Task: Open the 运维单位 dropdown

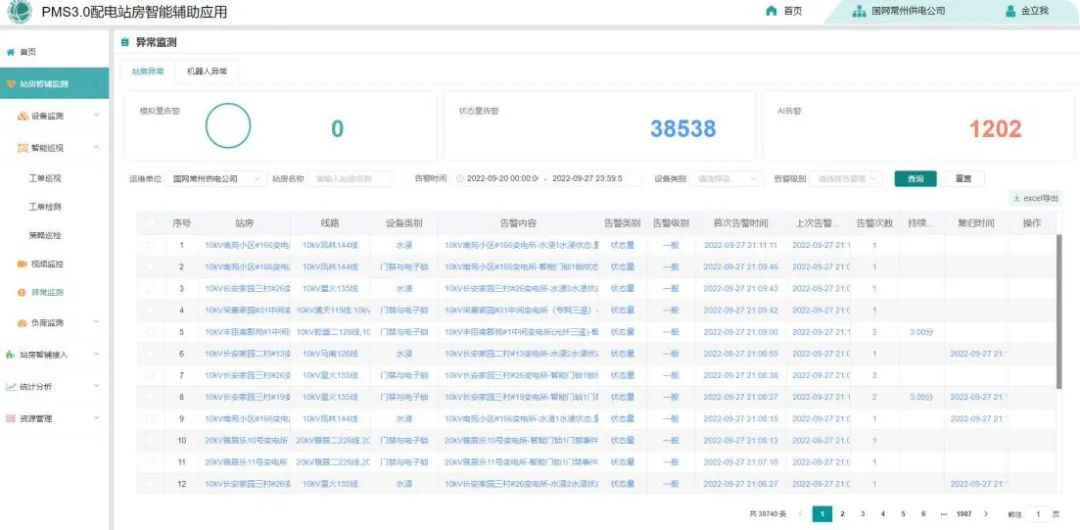Action: [x=215, y=179]
